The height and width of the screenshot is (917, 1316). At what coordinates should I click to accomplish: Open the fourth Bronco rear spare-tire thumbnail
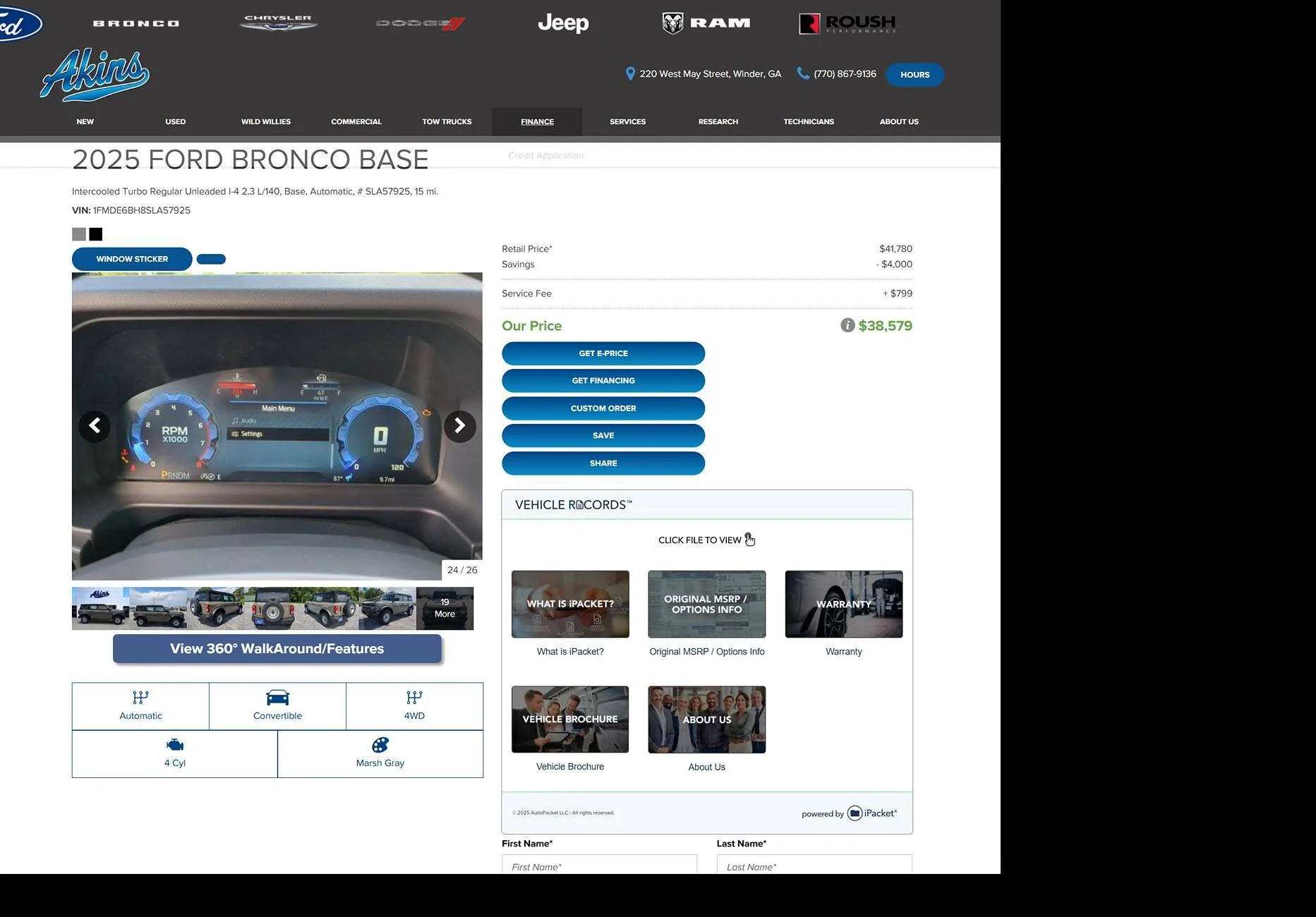pyautogui.click(x=273, y=609)
